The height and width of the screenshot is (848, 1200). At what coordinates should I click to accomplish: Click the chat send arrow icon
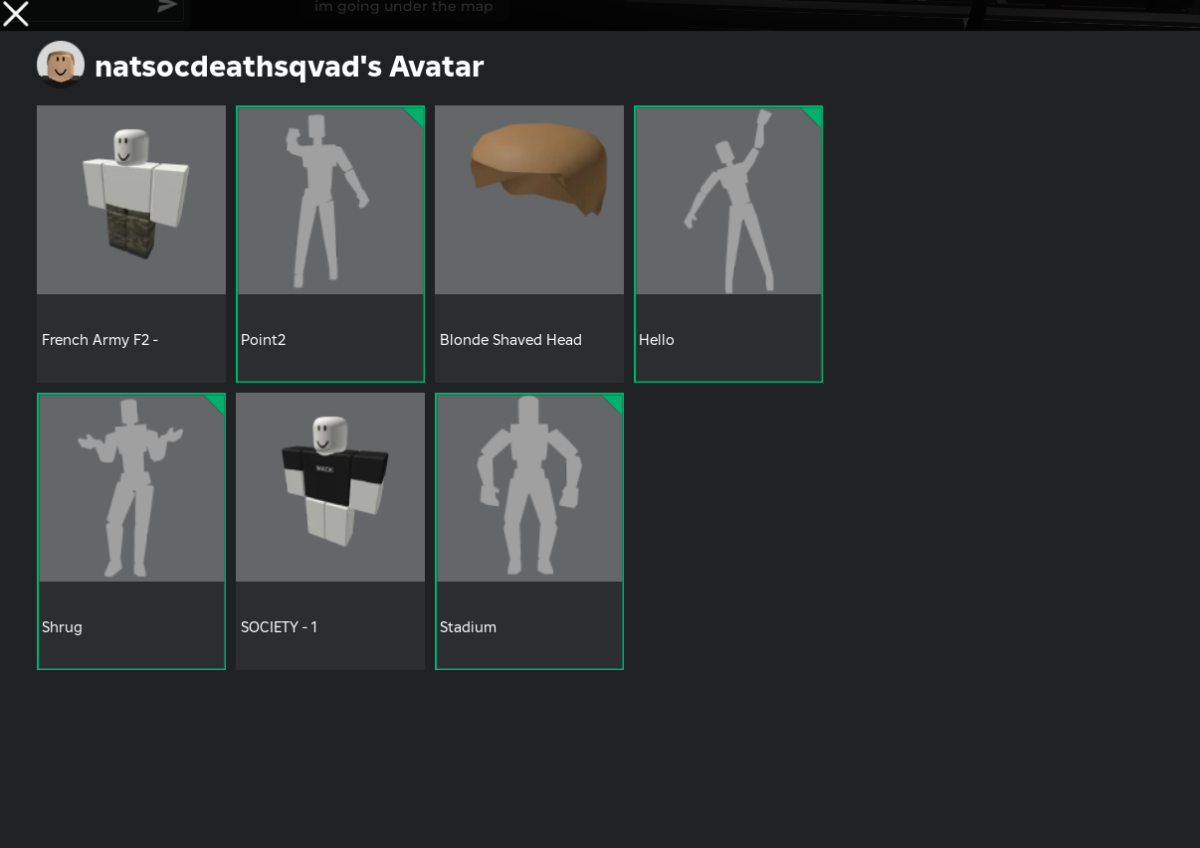[x=167, y=6]
